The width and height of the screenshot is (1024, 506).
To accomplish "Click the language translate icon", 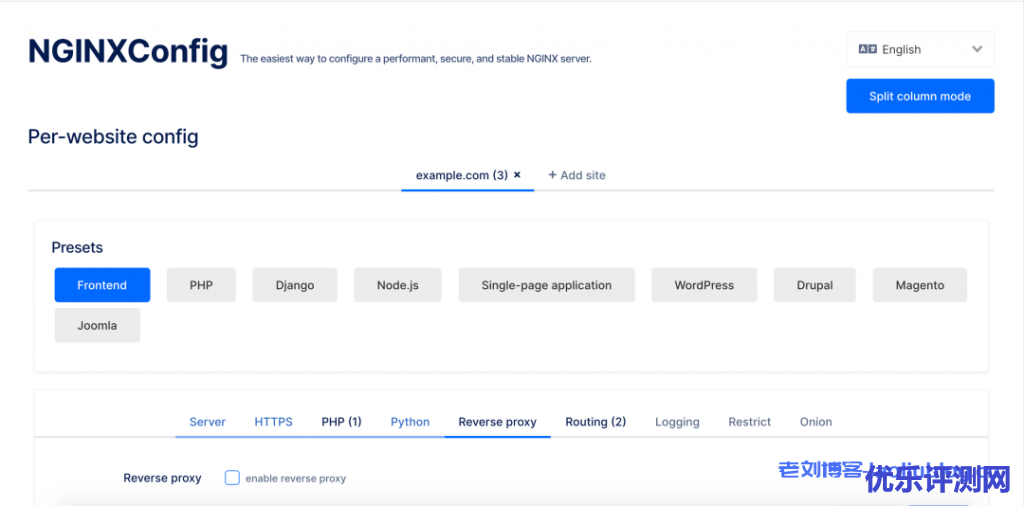I will coord(867,49).
